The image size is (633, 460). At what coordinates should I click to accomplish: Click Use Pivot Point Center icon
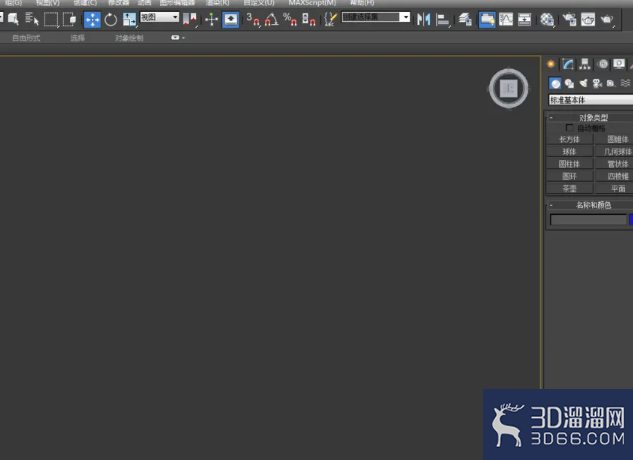coord(189,19)
